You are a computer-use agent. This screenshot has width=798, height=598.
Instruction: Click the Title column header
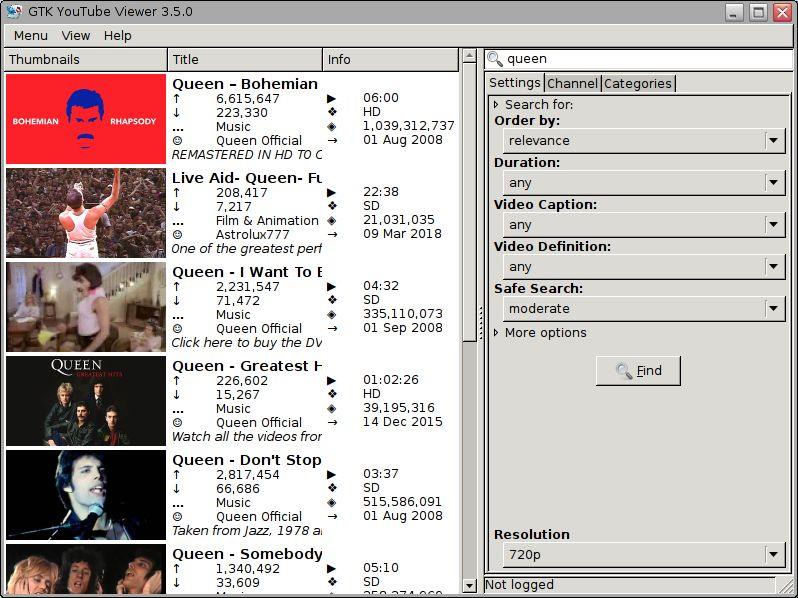pyautogui.click(x=245, y=60)
